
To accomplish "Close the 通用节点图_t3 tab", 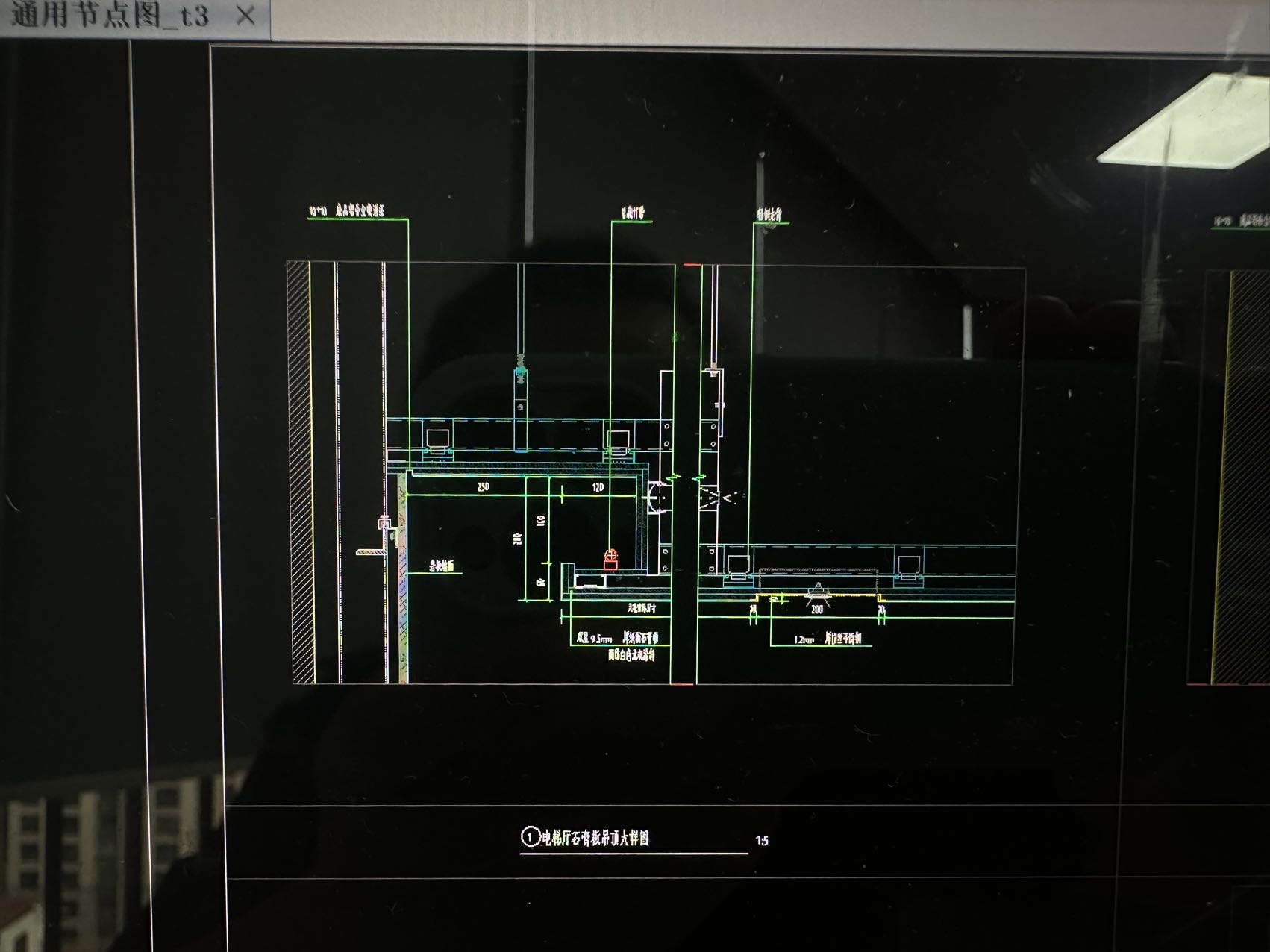I will pyautogui.click(x=245, y=15).
